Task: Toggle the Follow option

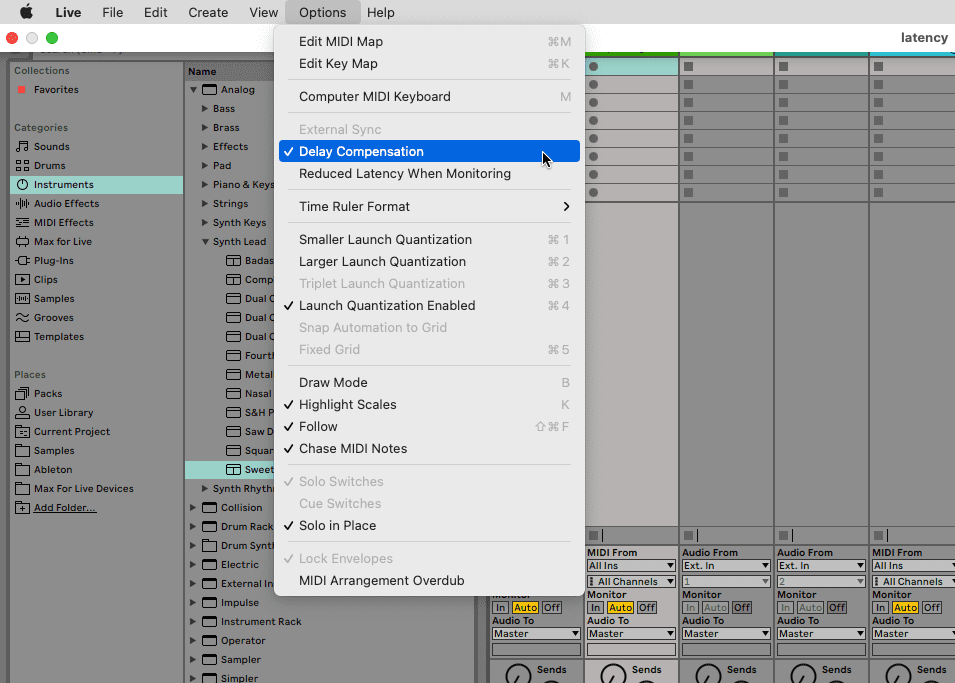Action: tap(429, 426)
